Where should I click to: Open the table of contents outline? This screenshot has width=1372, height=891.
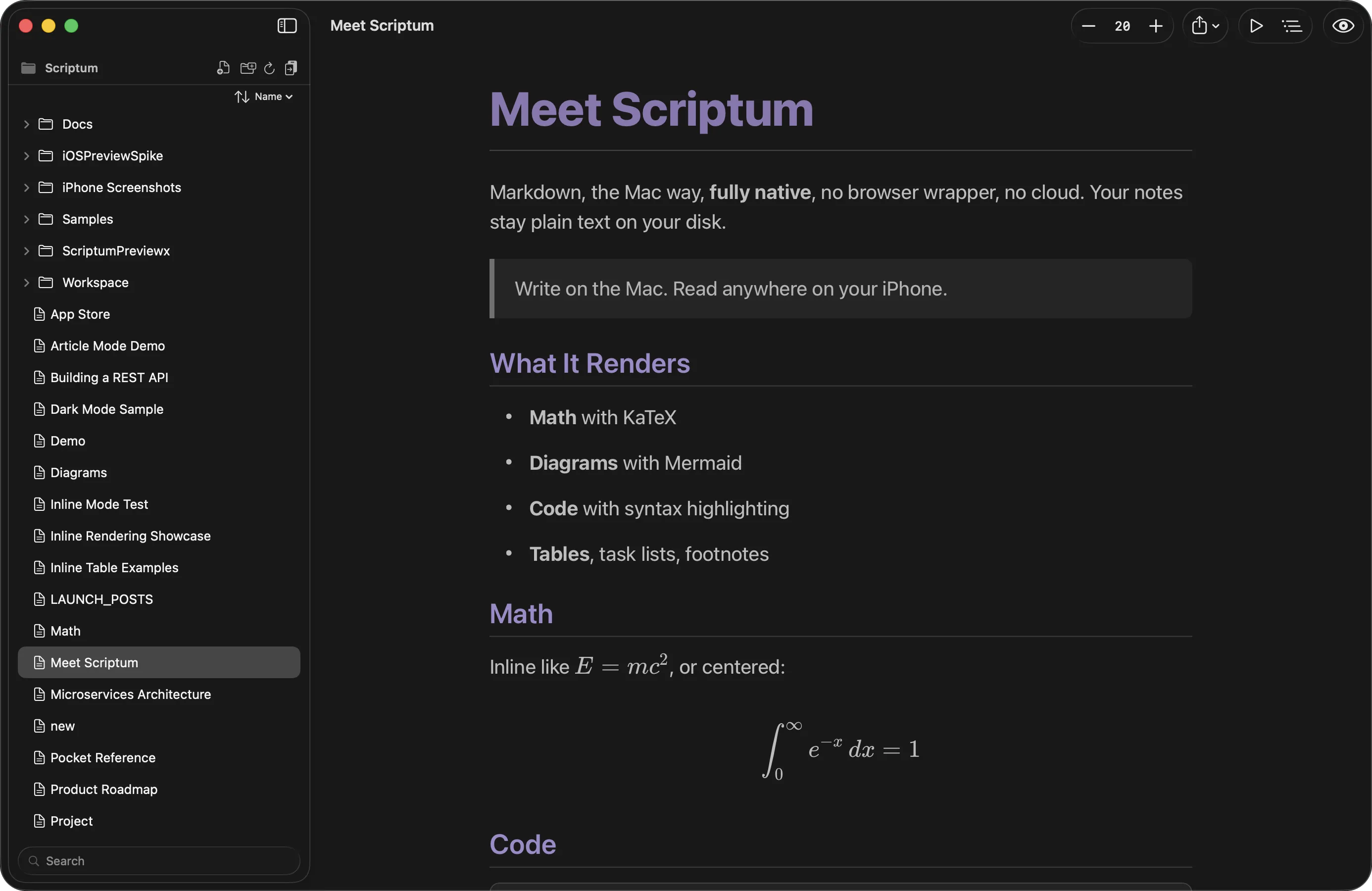click(1292, 26)
